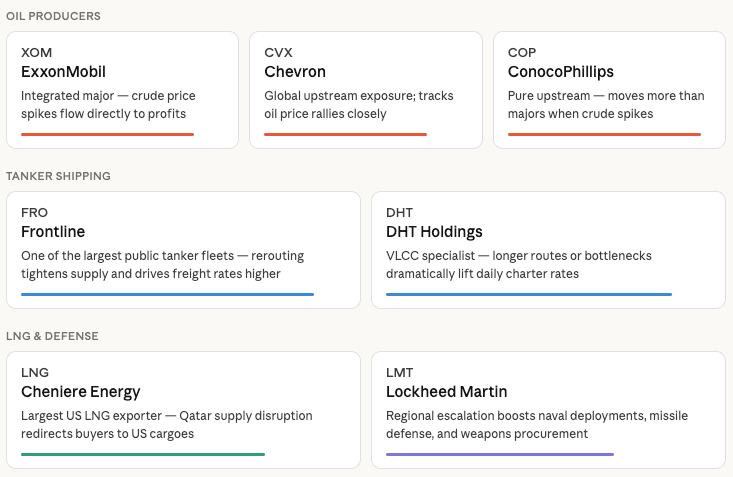Click the red bar under Chevron

point(345,134)
